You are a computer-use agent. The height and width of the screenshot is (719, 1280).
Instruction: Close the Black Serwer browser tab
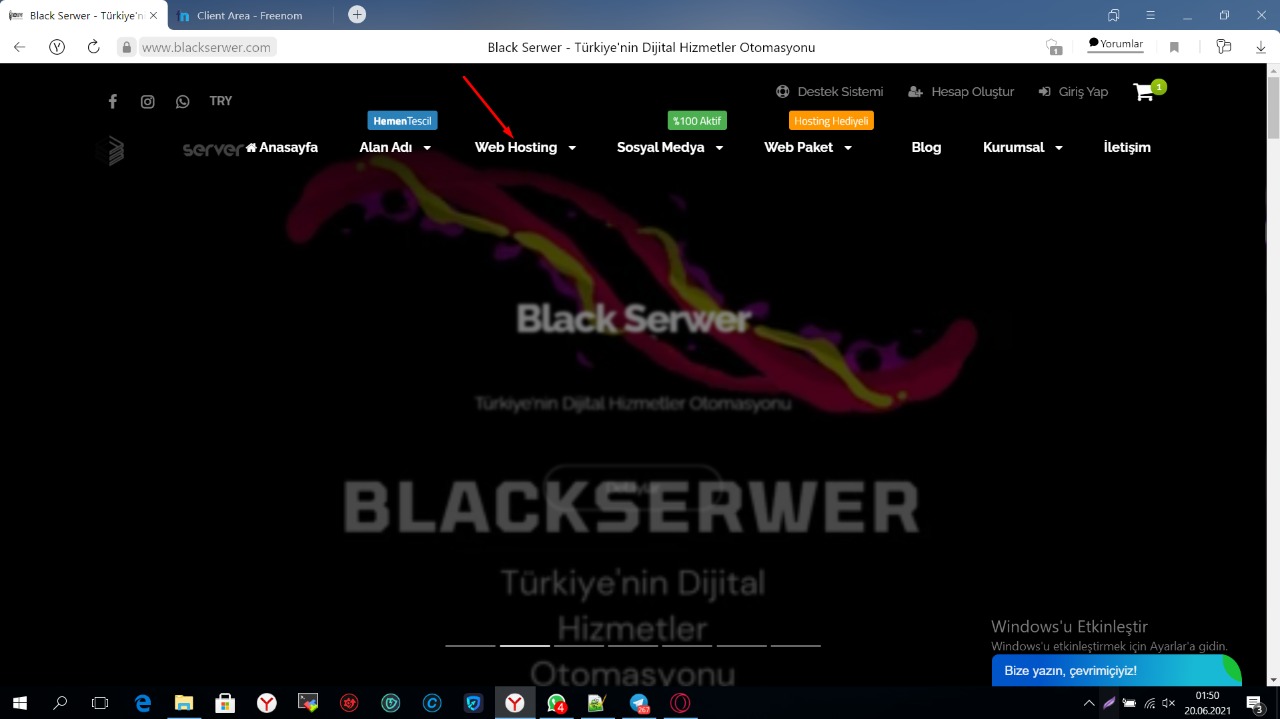153,15
